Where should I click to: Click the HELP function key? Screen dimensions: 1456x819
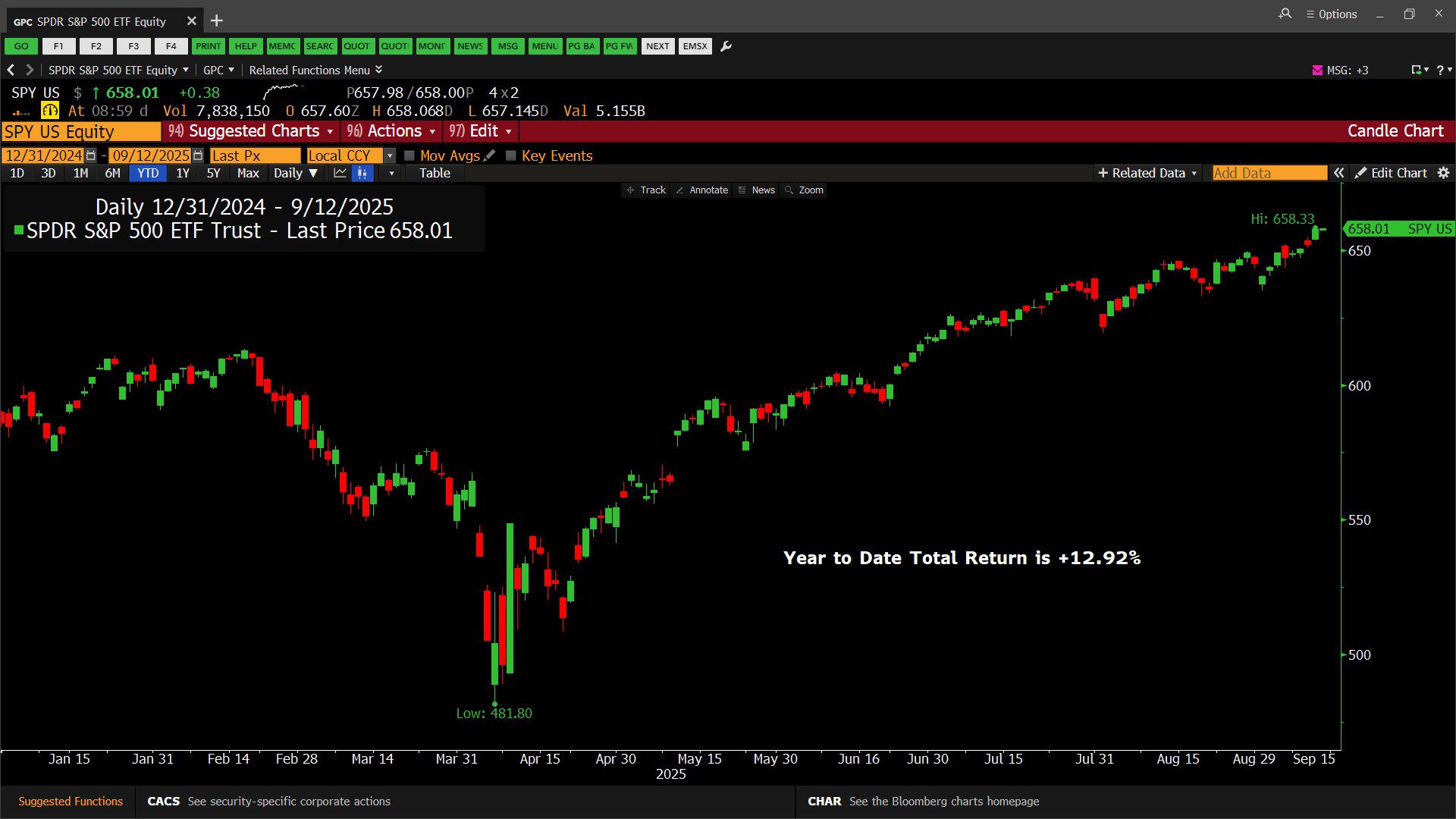[x=246, y=46]
